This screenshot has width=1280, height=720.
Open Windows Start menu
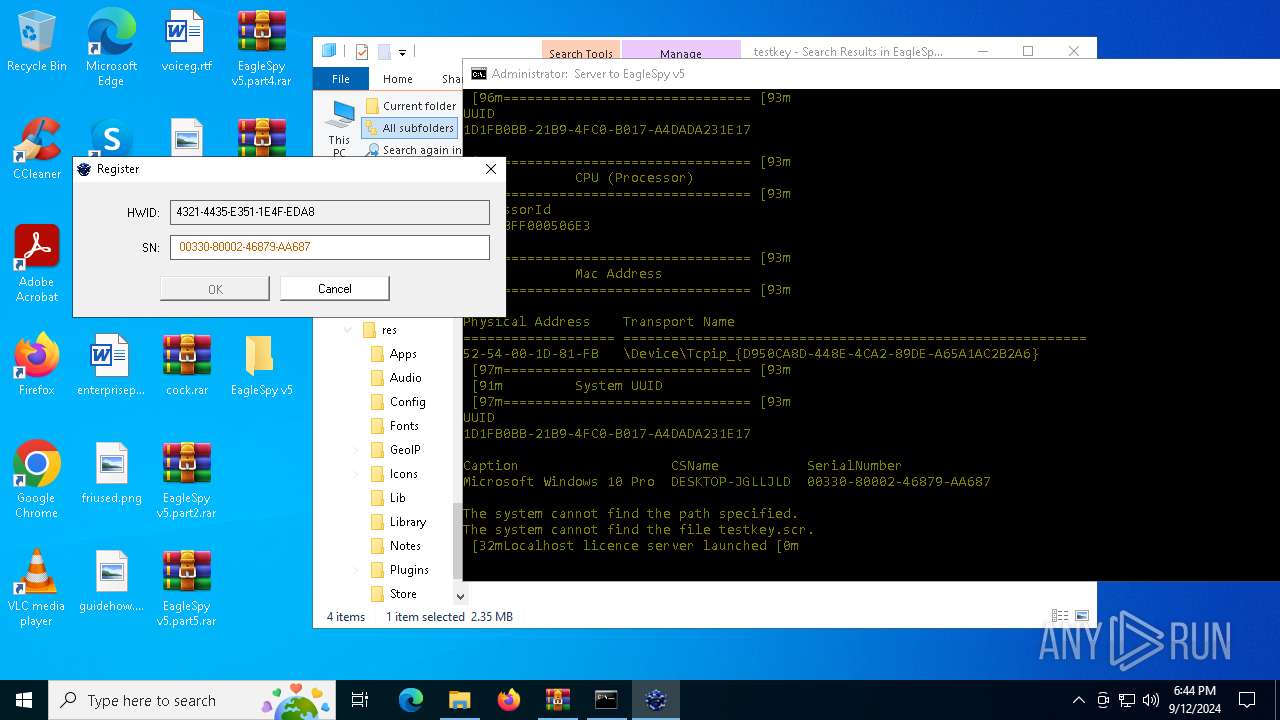(x=24, y=700)
